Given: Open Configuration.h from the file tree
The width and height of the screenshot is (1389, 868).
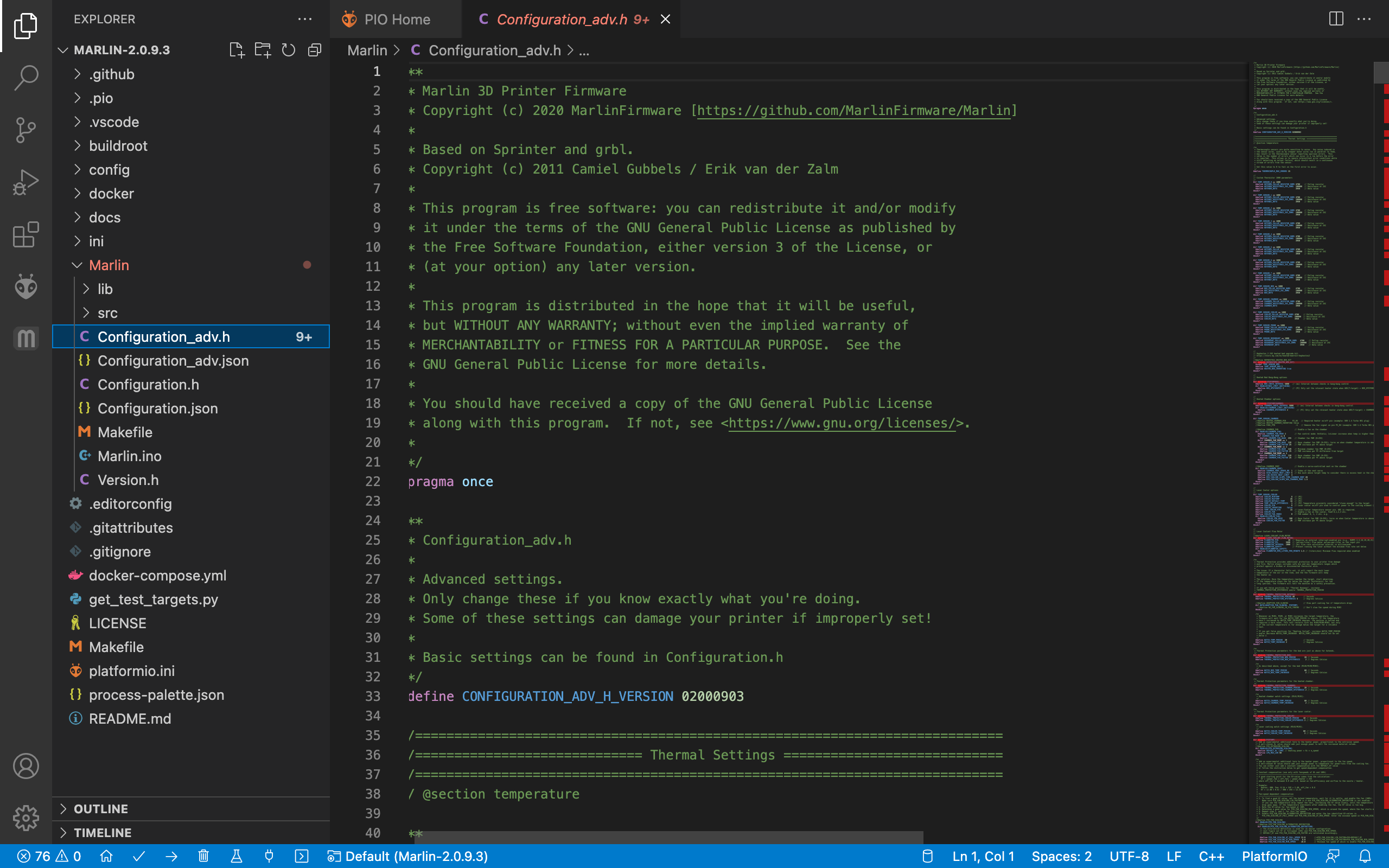Looking at the screenshot, I should 148,385.
